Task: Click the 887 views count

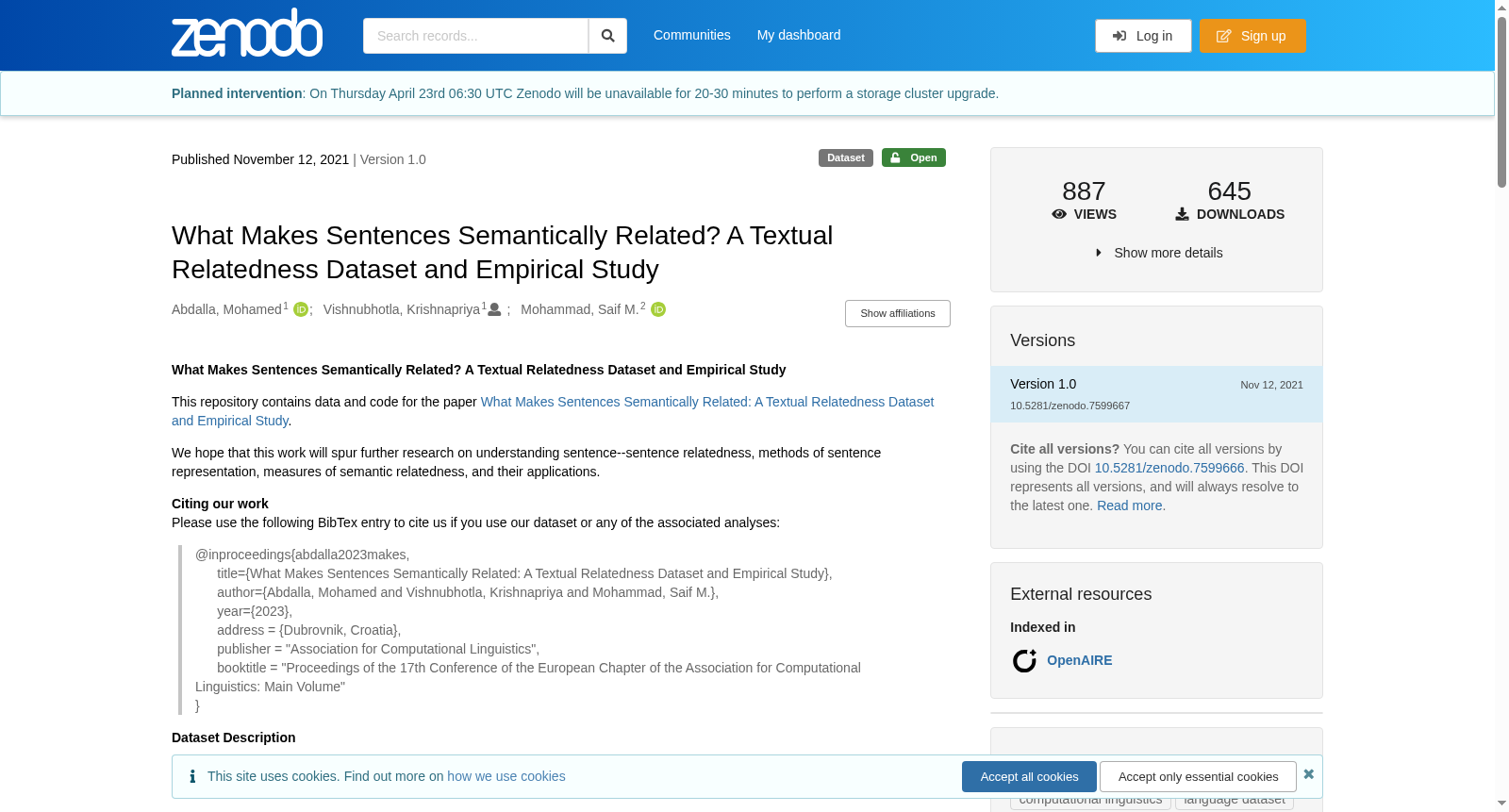Action: point(1084,191)
